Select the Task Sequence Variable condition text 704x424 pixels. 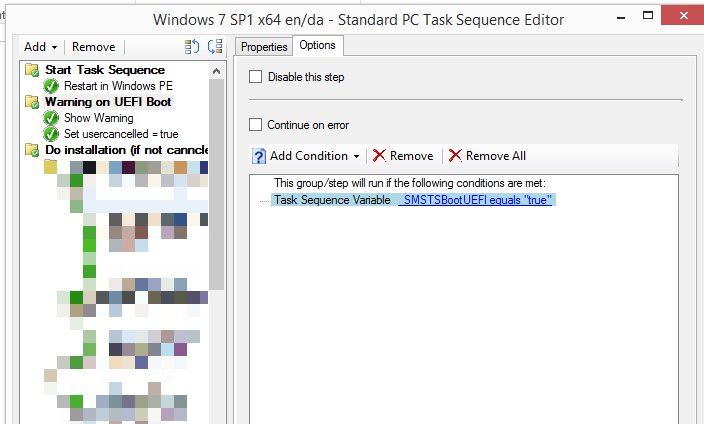pyautogui.click(x=332, y=200)
